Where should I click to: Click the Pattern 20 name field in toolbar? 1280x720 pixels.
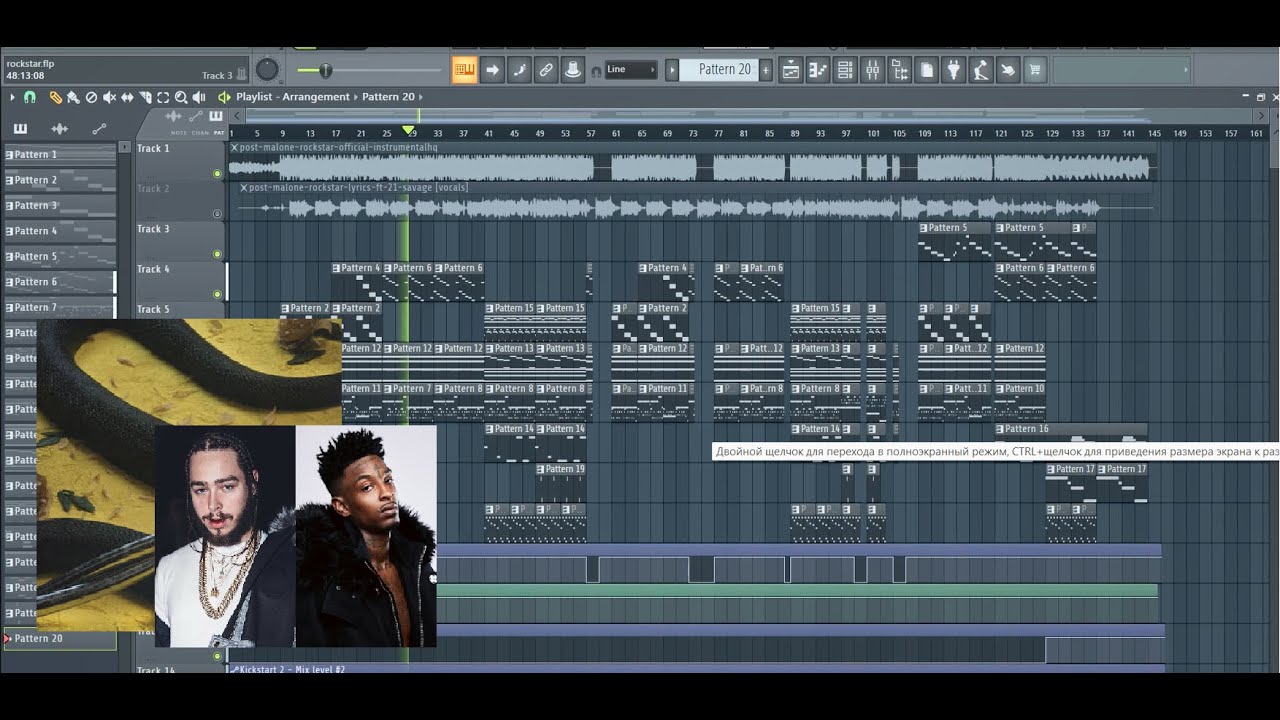tap(719, 70)
